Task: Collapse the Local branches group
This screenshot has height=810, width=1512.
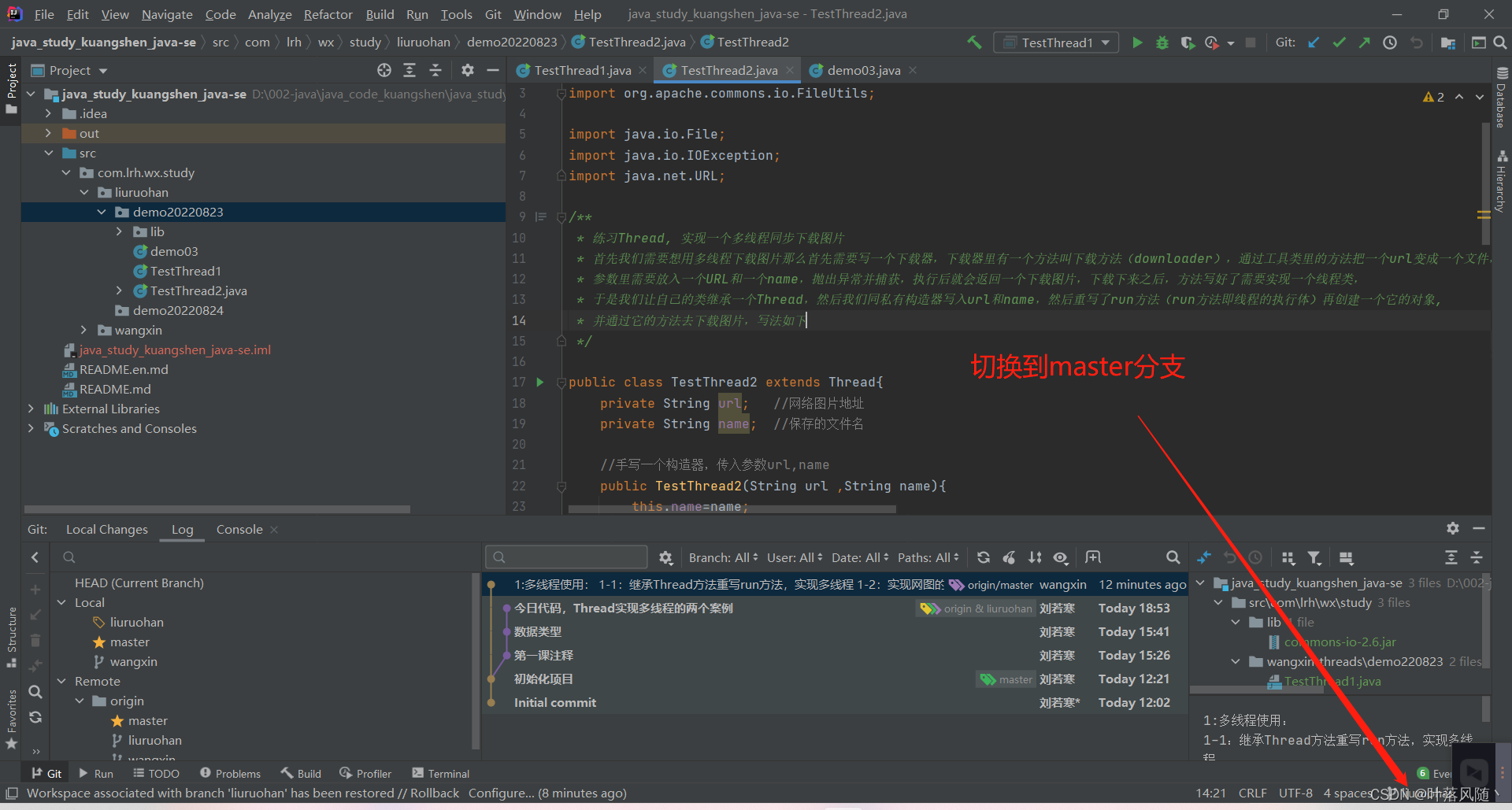Action: tap(61, 602)
